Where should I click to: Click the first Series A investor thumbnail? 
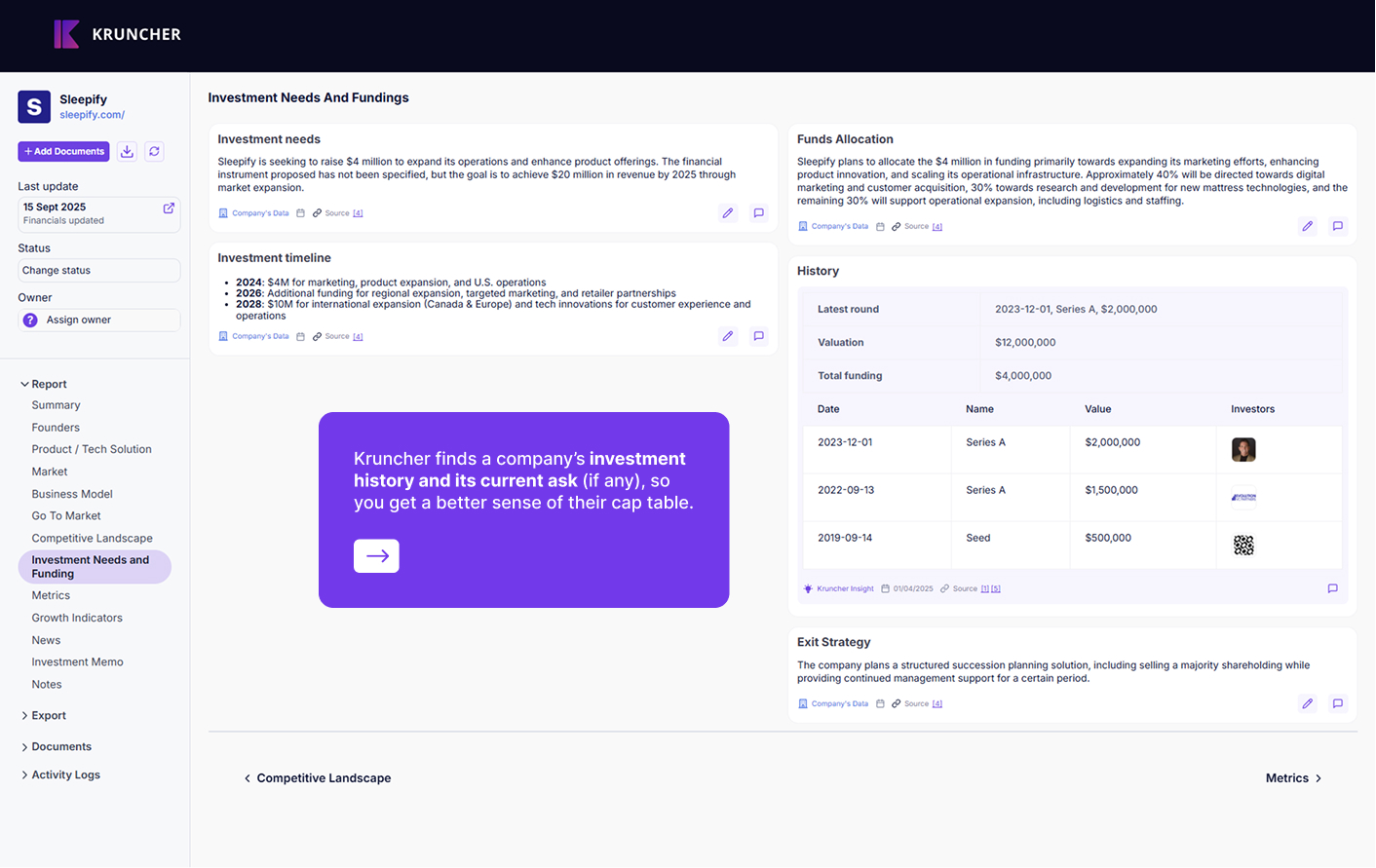coord(1242,449)
